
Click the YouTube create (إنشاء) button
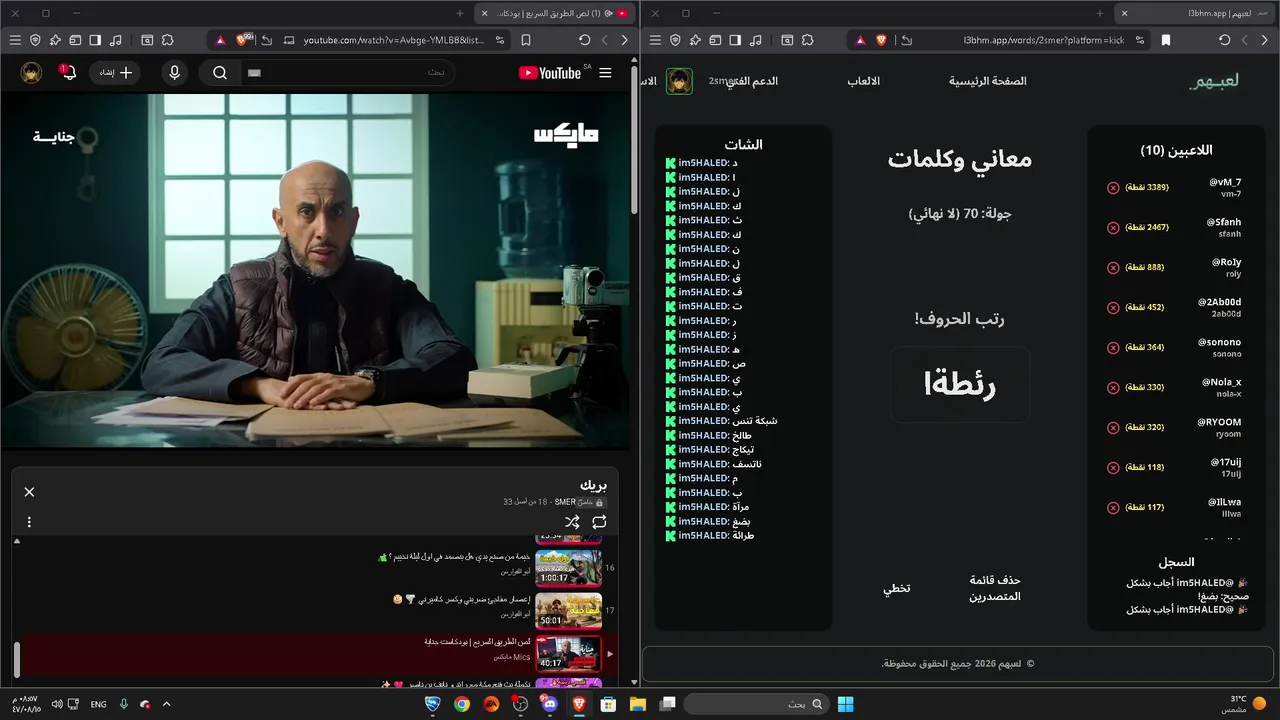point(115,73)
